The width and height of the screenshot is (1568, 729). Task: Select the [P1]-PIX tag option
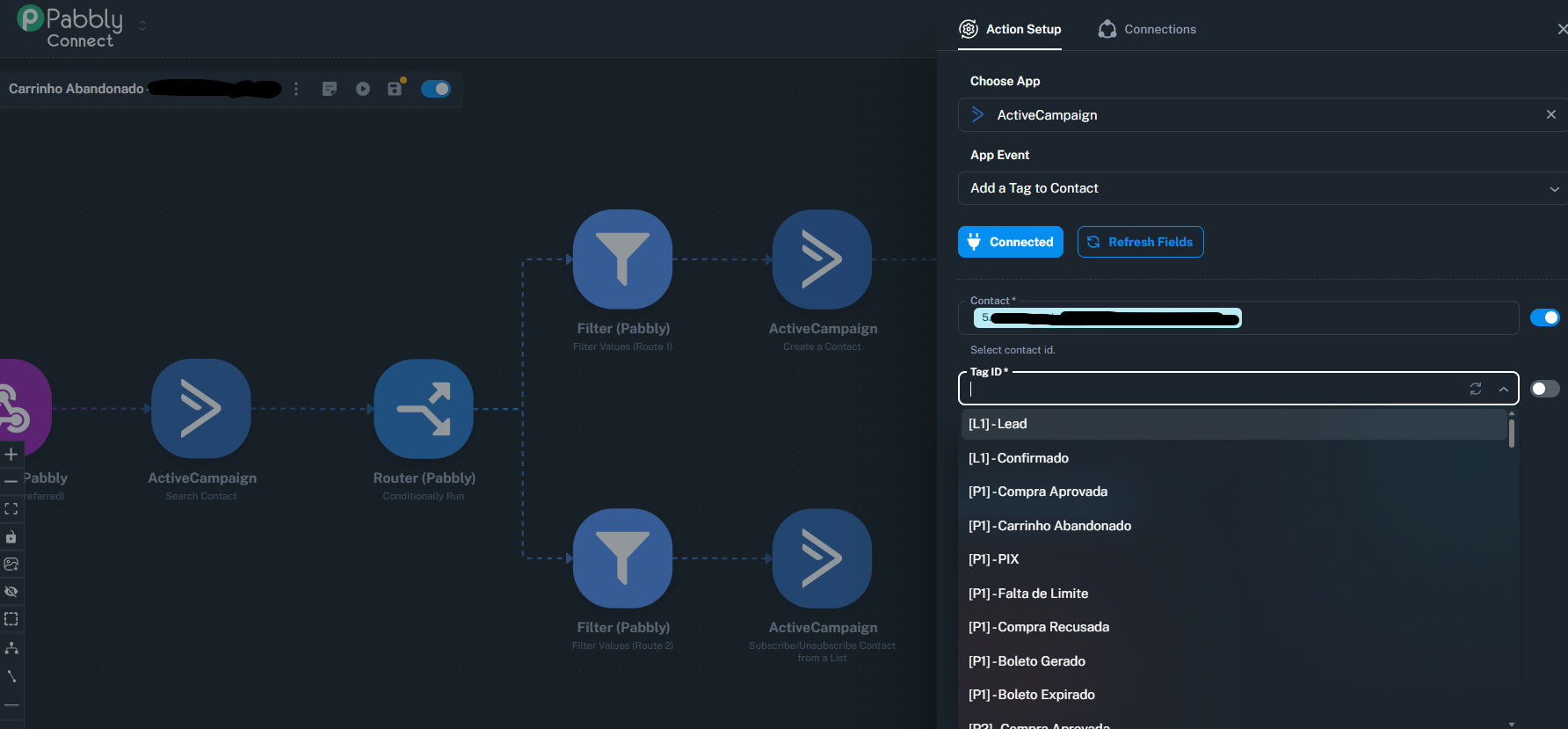(1234, 559)
